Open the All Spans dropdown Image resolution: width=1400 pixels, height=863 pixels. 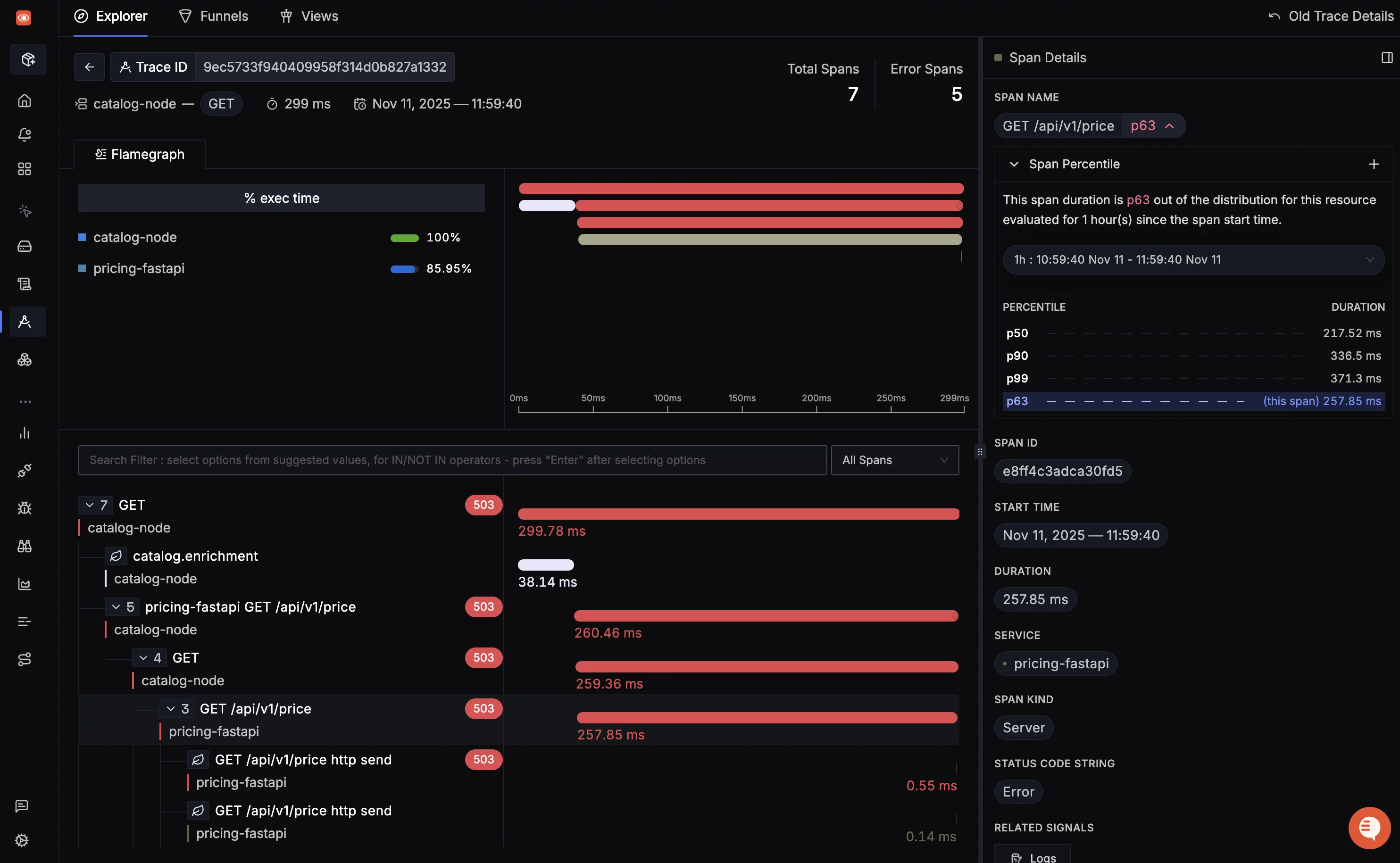coord(894,460)
